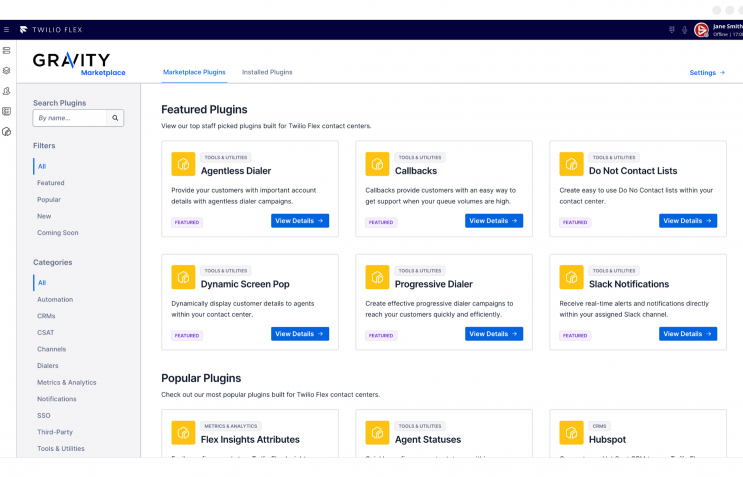Screen dimensions: 743x477
Task: Select the SSO category
Action: click(x=44, y=415)
